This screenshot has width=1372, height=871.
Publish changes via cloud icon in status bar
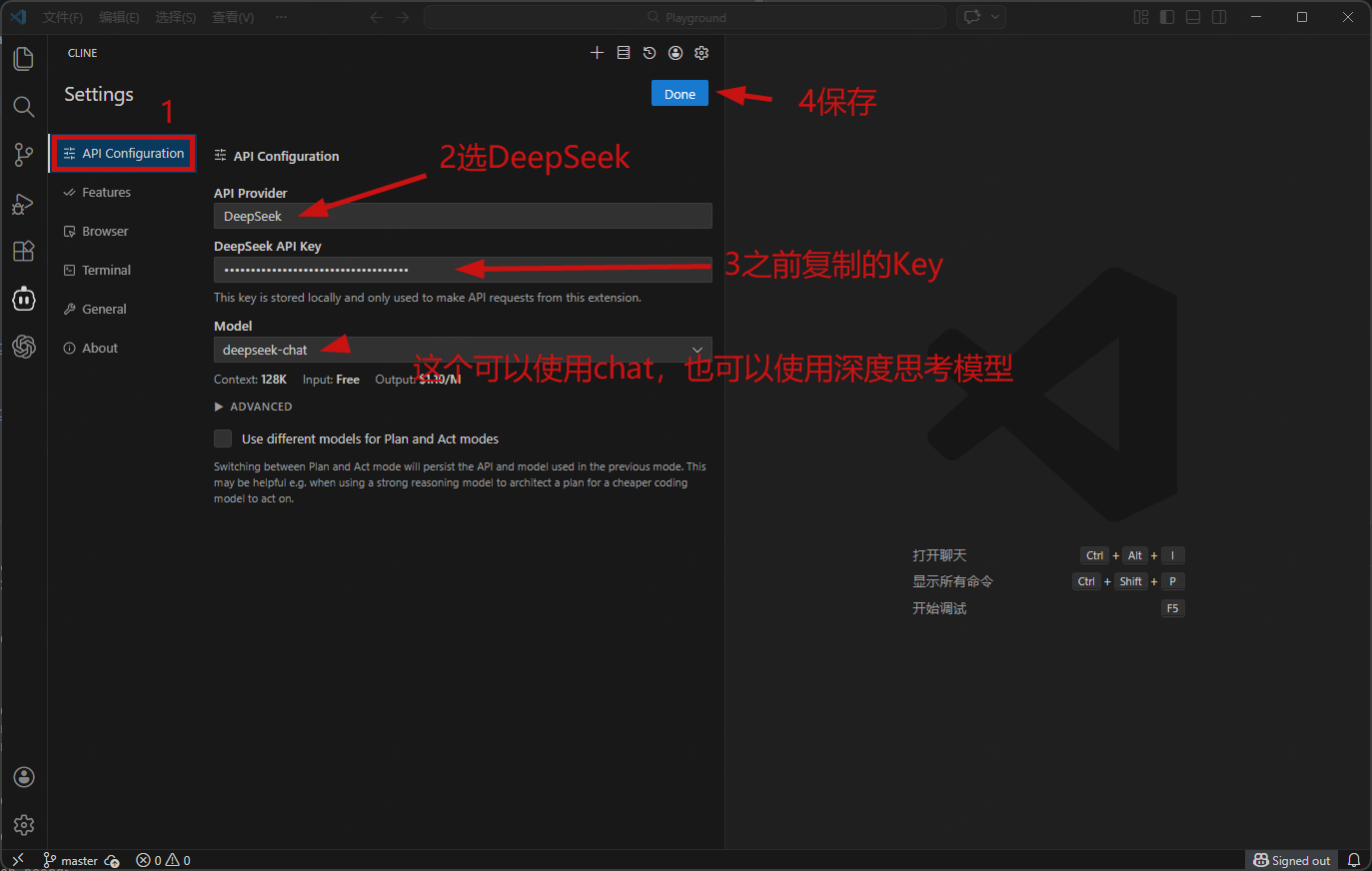coord(112,861)
